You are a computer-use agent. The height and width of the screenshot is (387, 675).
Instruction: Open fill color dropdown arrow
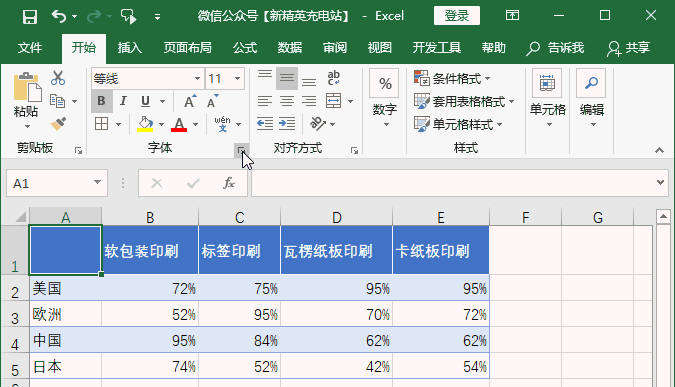point(161,124)
